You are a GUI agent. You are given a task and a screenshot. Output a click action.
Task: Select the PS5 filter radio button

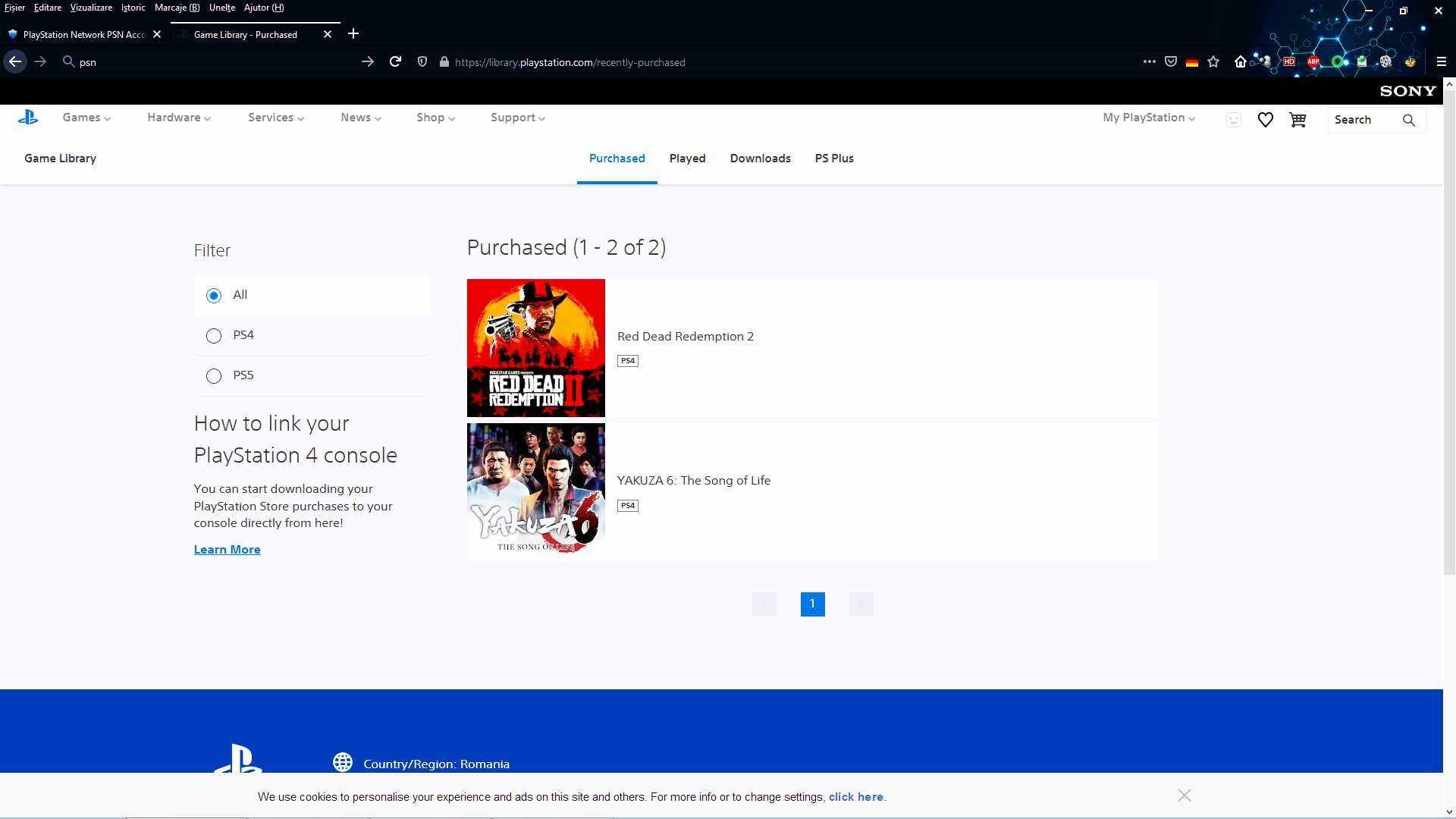tap(214, 376)
